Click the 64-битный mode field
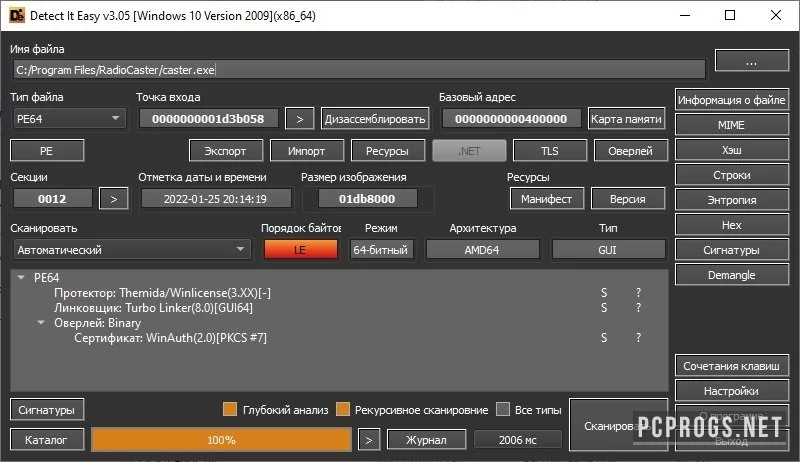800x462 pixels. click(381, 249)
